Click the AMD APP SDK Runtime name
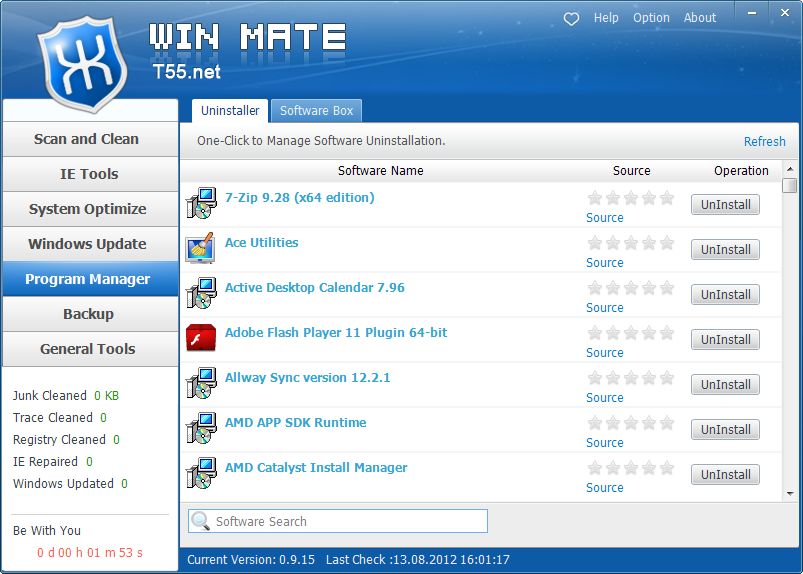Screen dimensions: 803x574 [x=295, y=423]
